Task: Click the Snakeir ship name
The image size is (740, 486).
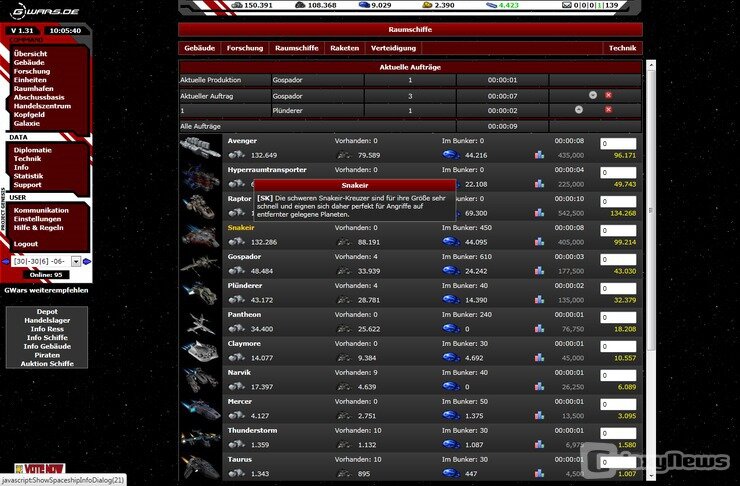Action: (241, 228)
